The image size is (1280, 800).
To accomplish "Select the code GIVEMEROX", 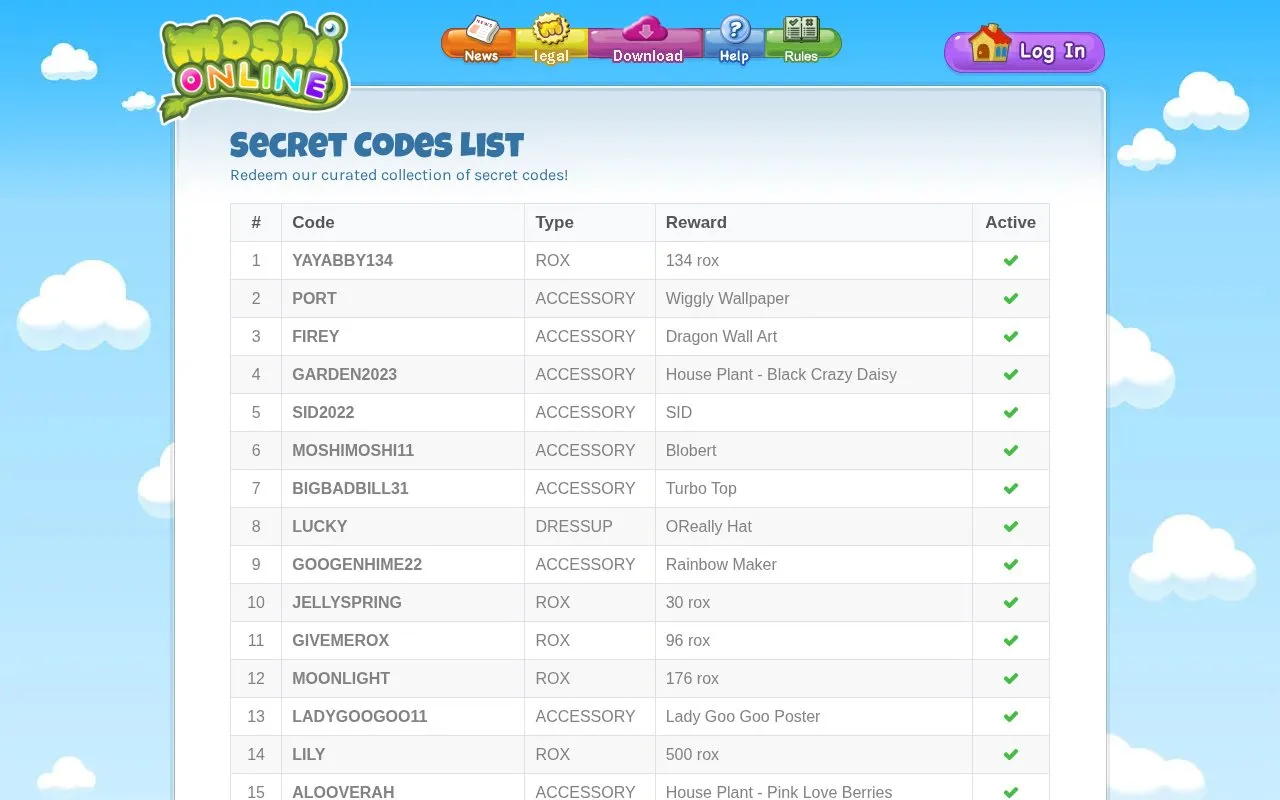I will [340, 640].
